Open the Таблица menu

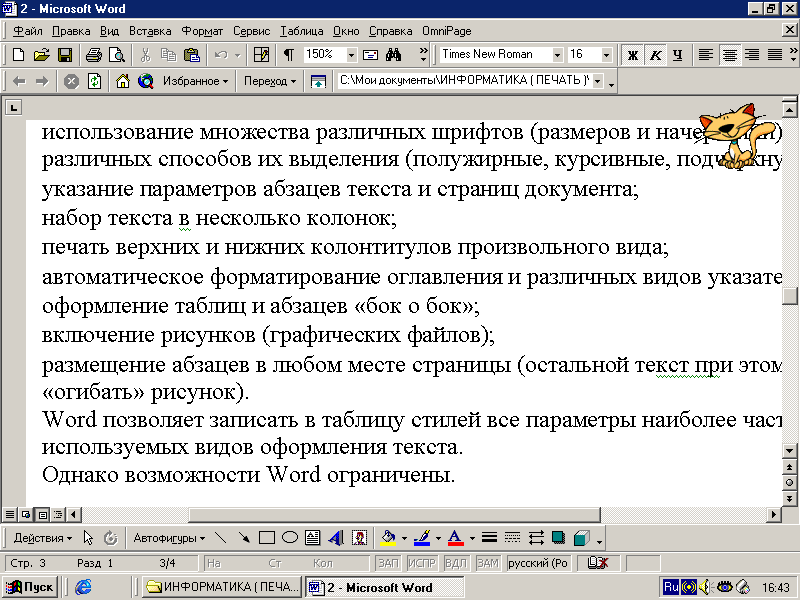click(301, 31)
